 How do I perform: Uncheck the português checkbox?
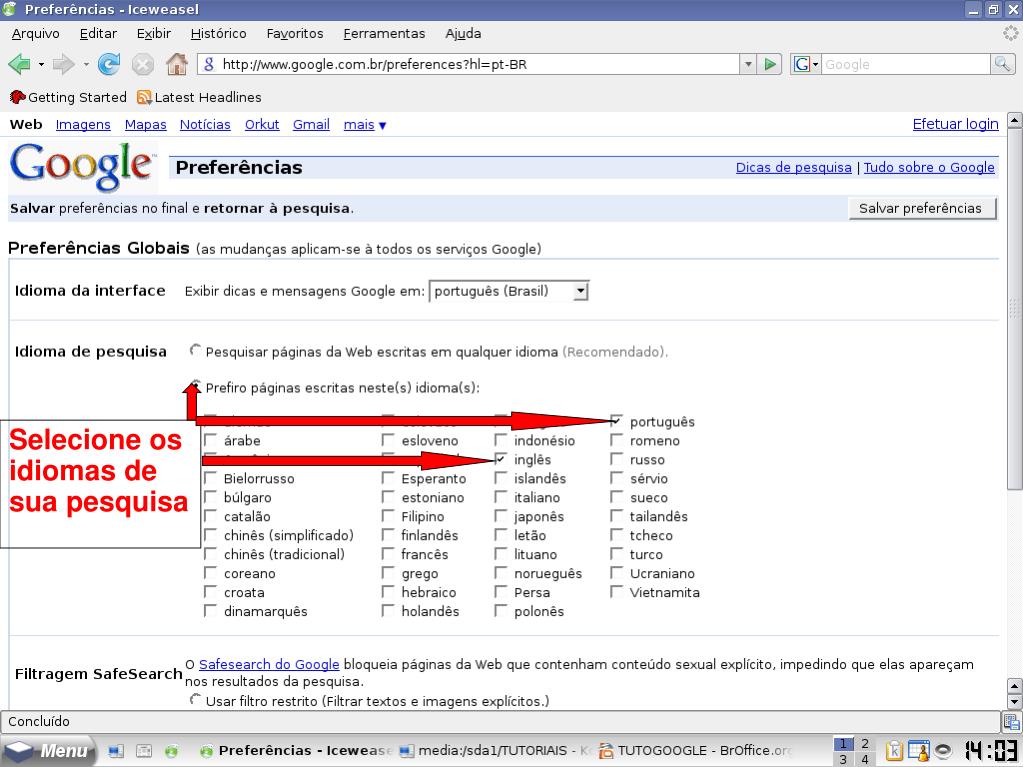click(x=617, y=420)
